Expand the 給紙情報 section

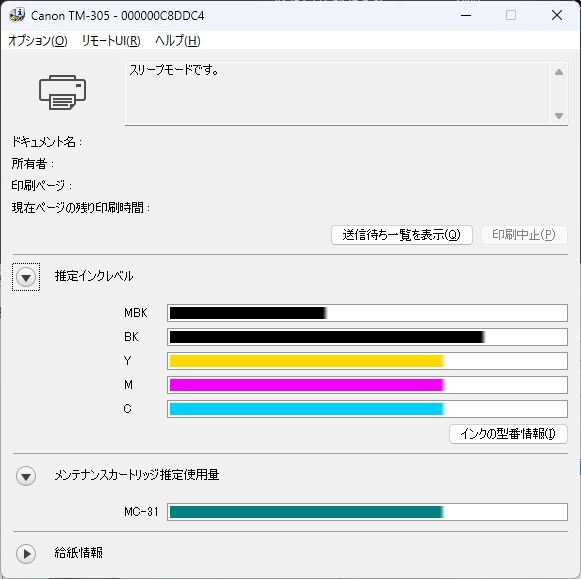coord(26,554)
